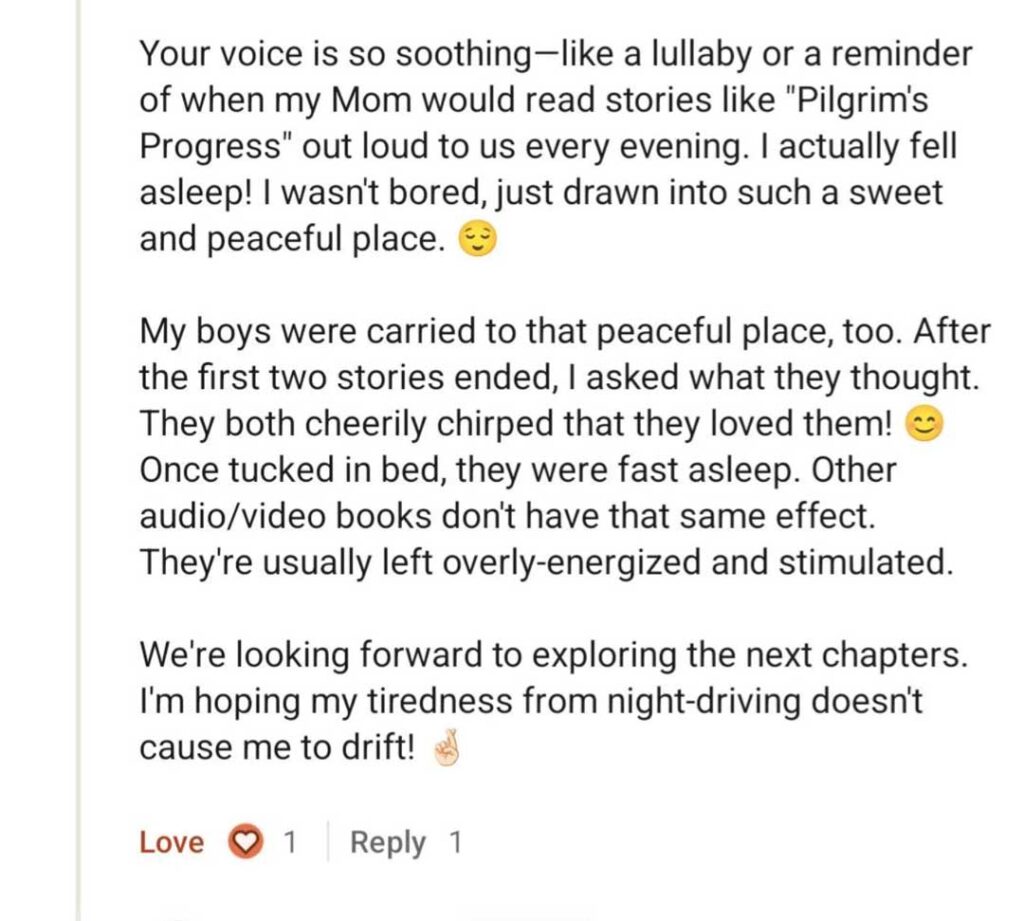Click the vertical comment thread line
Screen dimensions: 1024x921
pyautogui.click(x=77, y=460)
